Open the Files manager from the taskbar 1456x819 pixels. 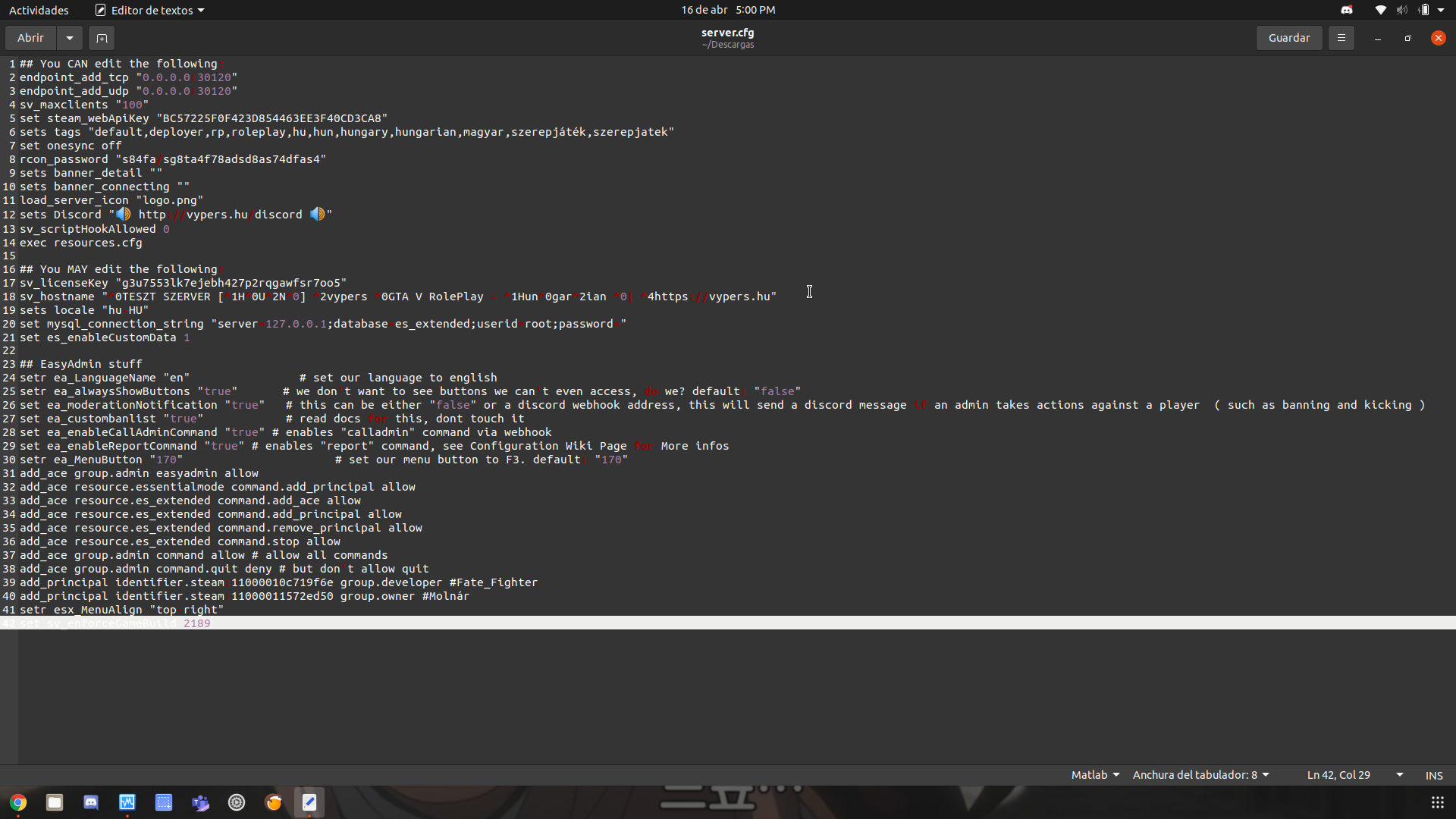pyautogui.click(x=54, y=802)
